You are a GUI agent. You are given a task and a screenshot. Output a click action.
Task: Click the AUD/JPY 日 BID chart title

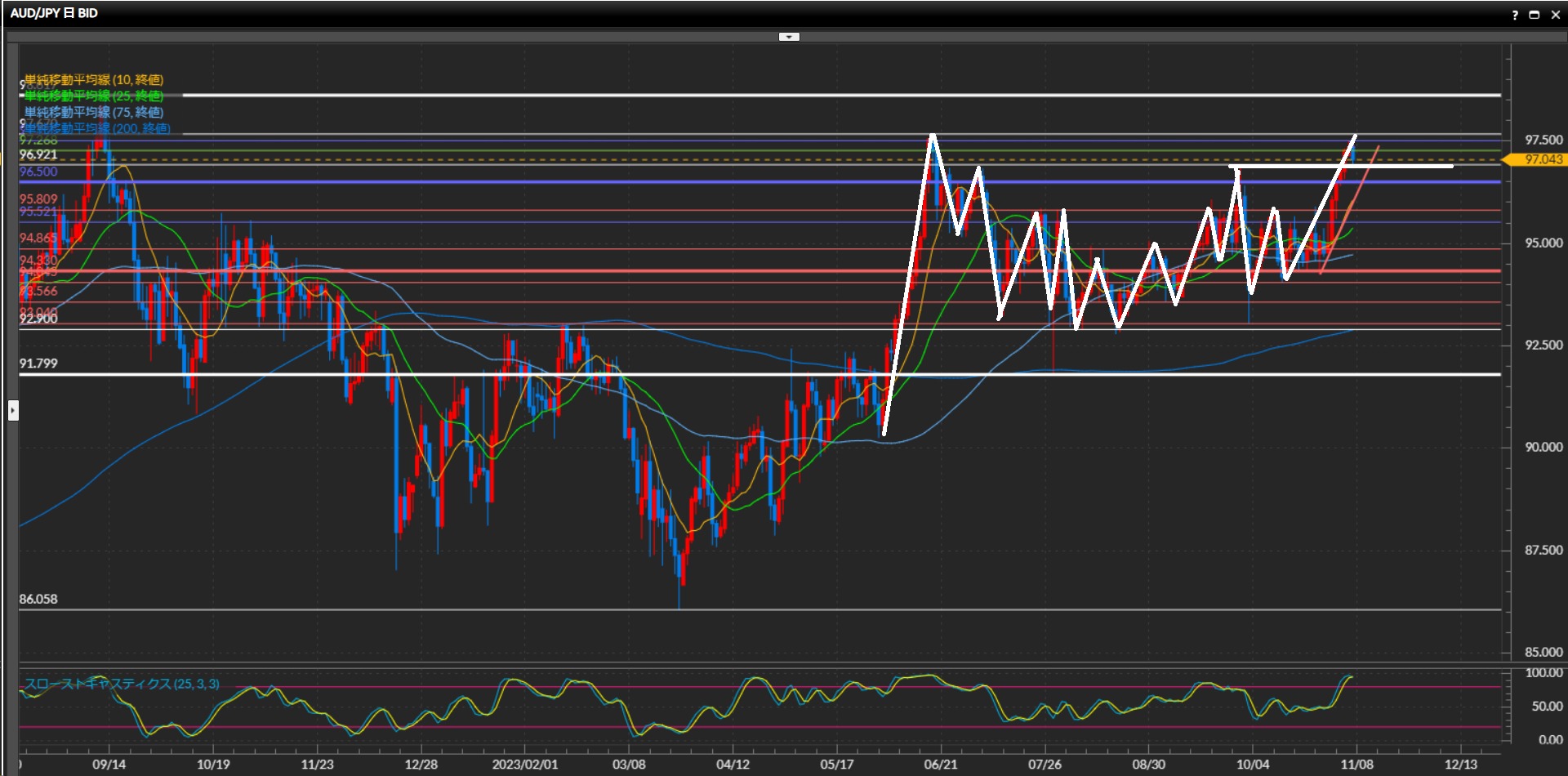(54, 13)
